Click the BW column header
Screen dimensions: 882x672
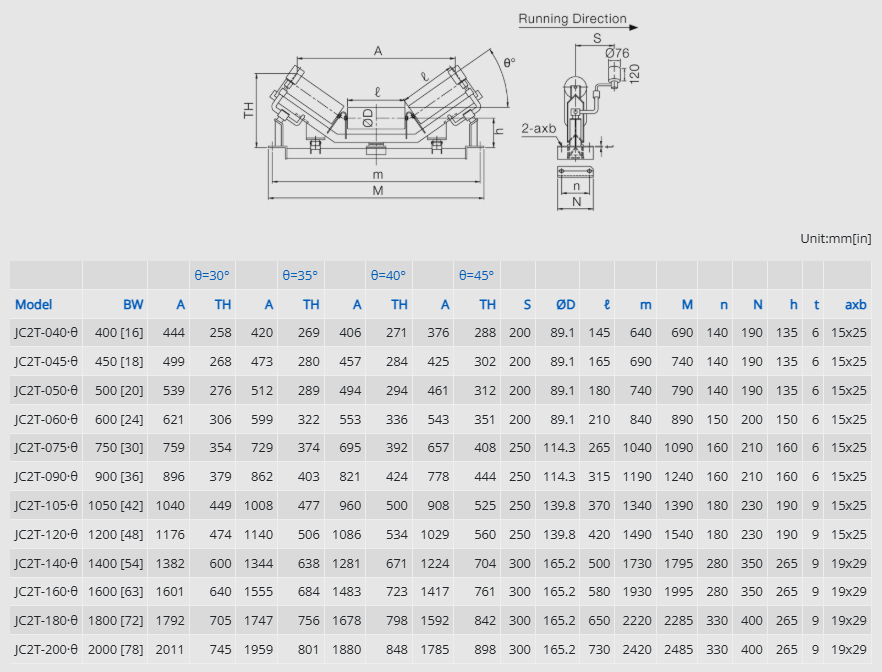(x=133, y=304)
